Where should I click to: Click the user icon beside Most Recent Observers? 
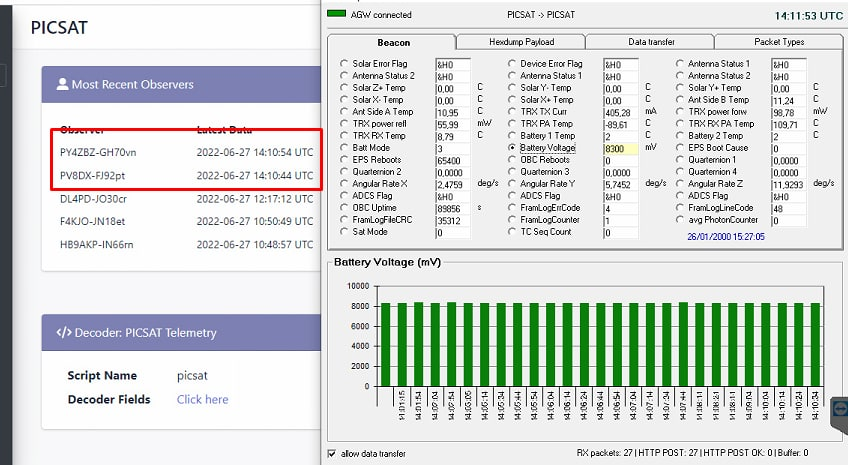point(63,84)
